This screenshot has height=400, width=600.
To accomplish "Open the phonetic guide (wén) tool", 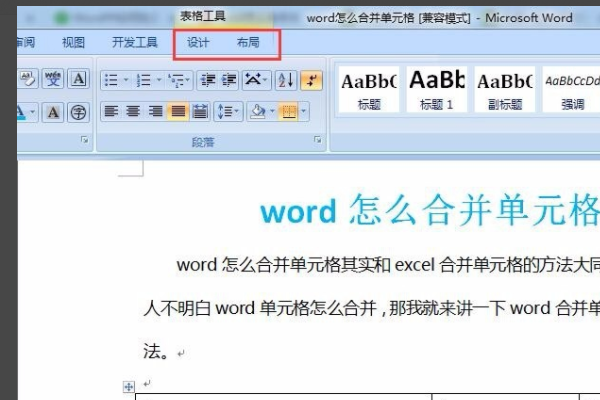I will (x=53, y=79).
